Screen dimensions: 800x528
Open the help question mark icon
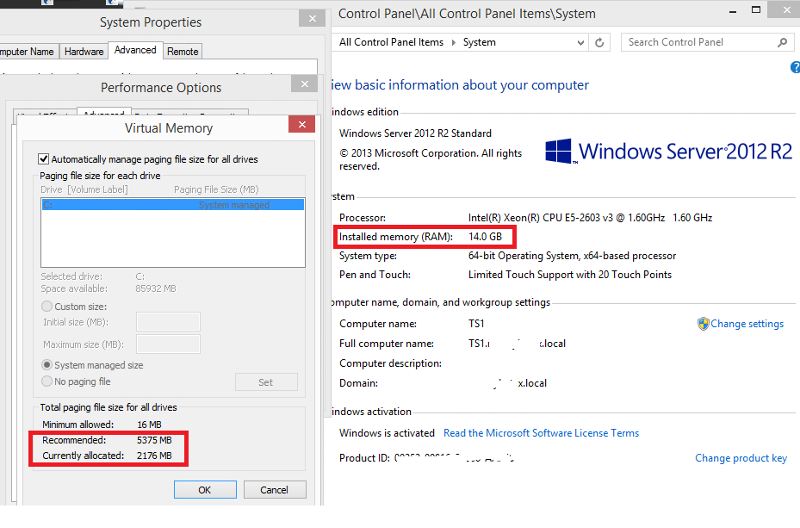coord(795,67)
